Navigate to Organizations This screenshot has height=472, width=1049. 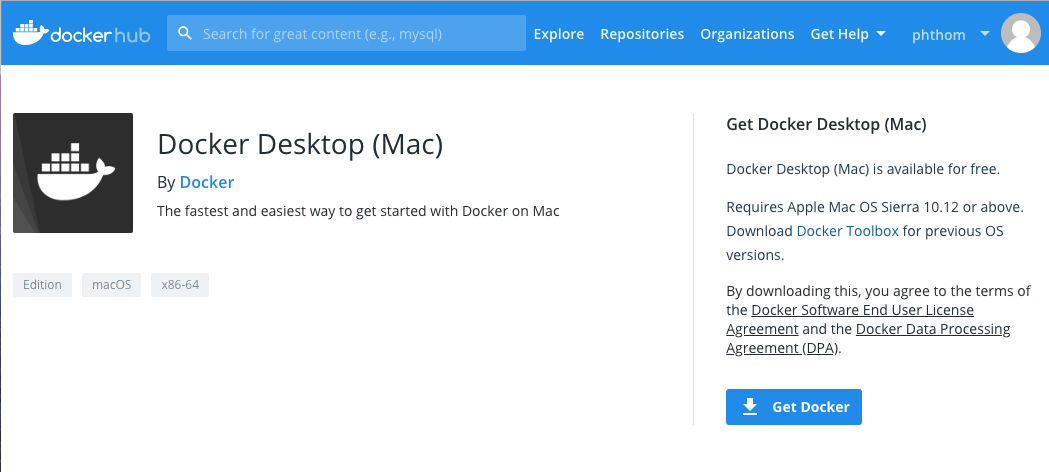pos(747,34)
